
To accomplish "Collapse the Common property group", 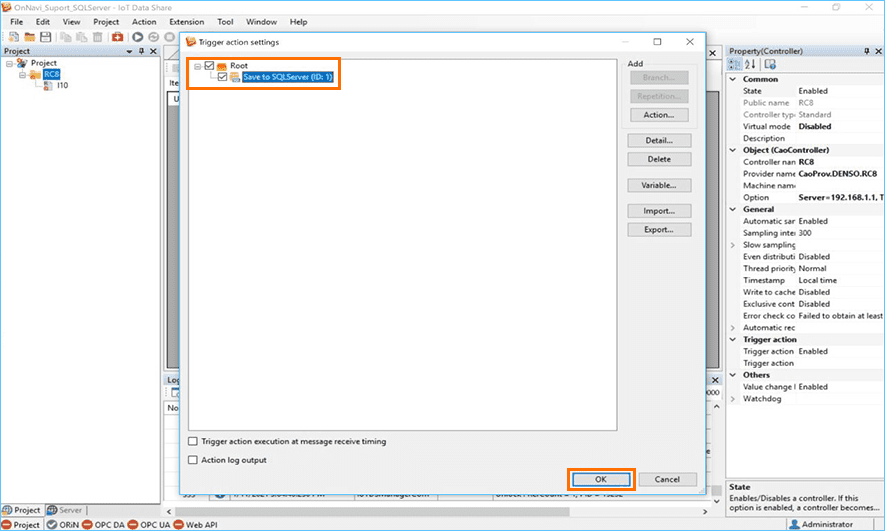I will pyautogui.click(x=733, y=79).
